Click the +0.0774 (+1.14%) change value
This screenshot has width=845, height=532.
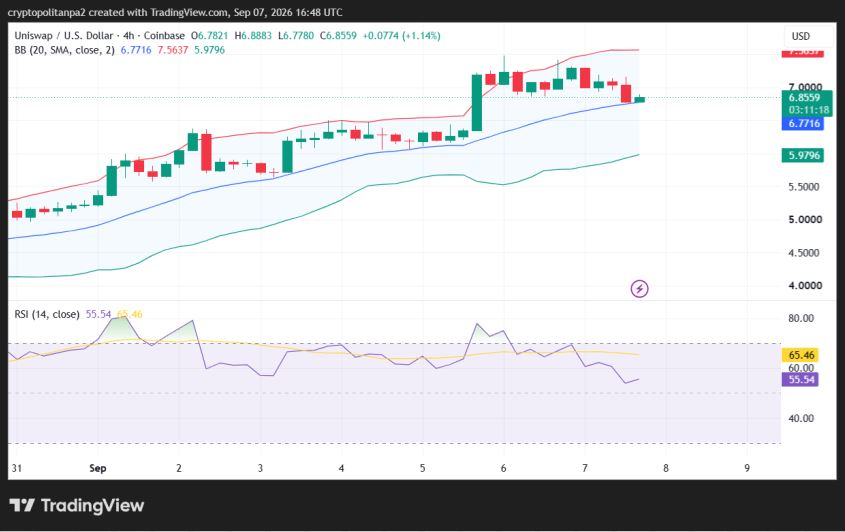coord(401,36)
